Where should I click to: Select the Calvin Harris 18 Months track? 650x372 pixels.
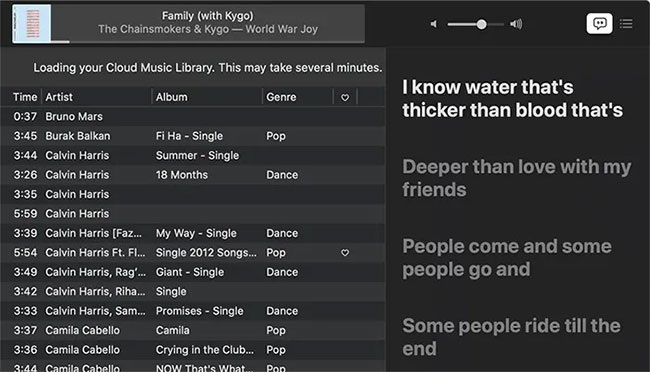tap(193, 175)
